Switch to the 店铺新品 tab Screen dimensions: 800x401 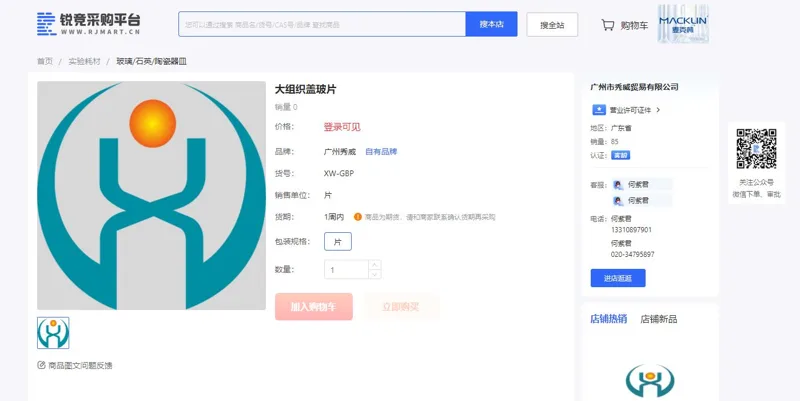pos(659,319)
